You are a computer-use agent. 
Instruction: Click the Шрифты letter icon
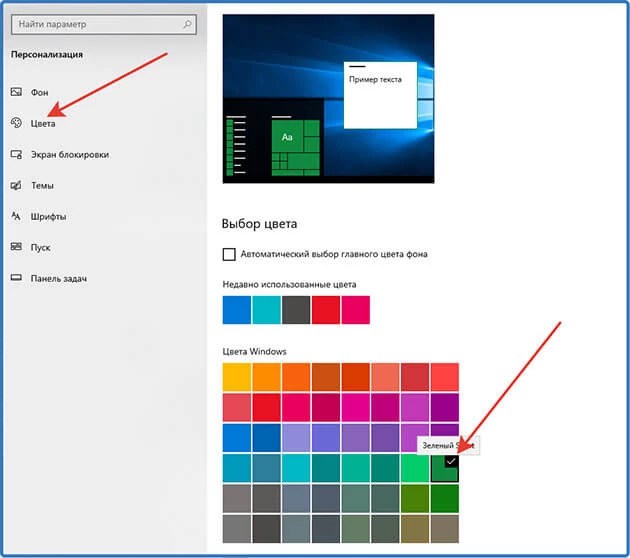(16, 216)
